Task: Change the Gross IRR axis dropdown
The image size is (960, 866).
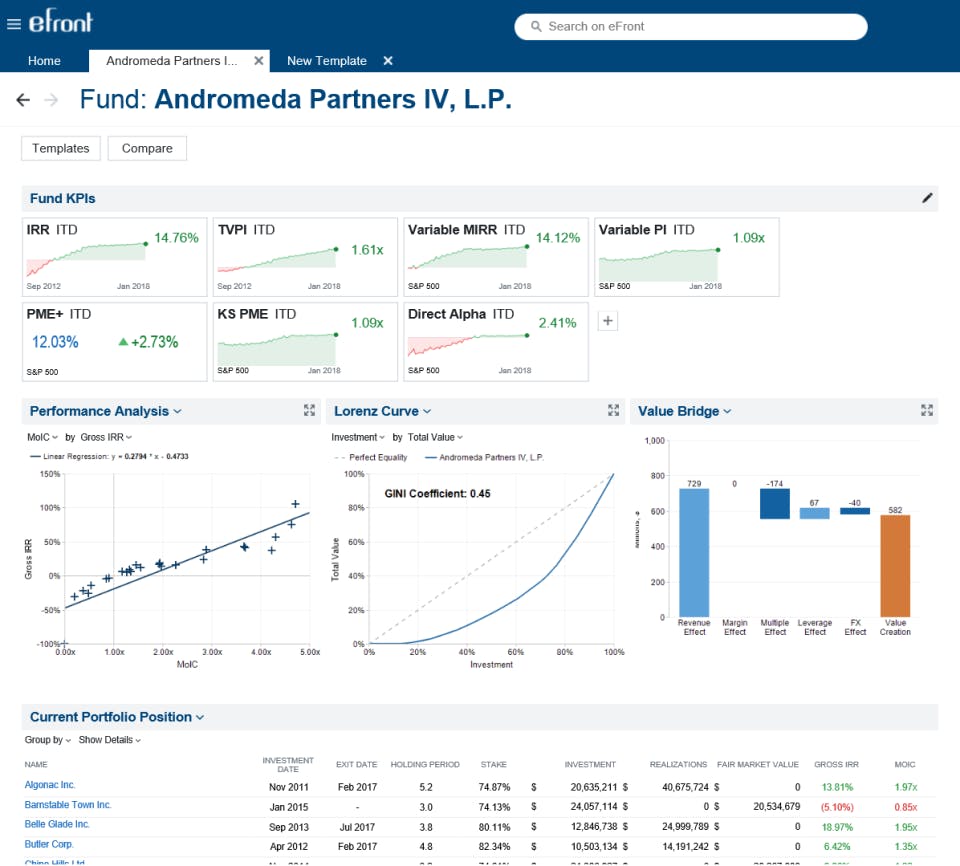Action: pos(103,438)
